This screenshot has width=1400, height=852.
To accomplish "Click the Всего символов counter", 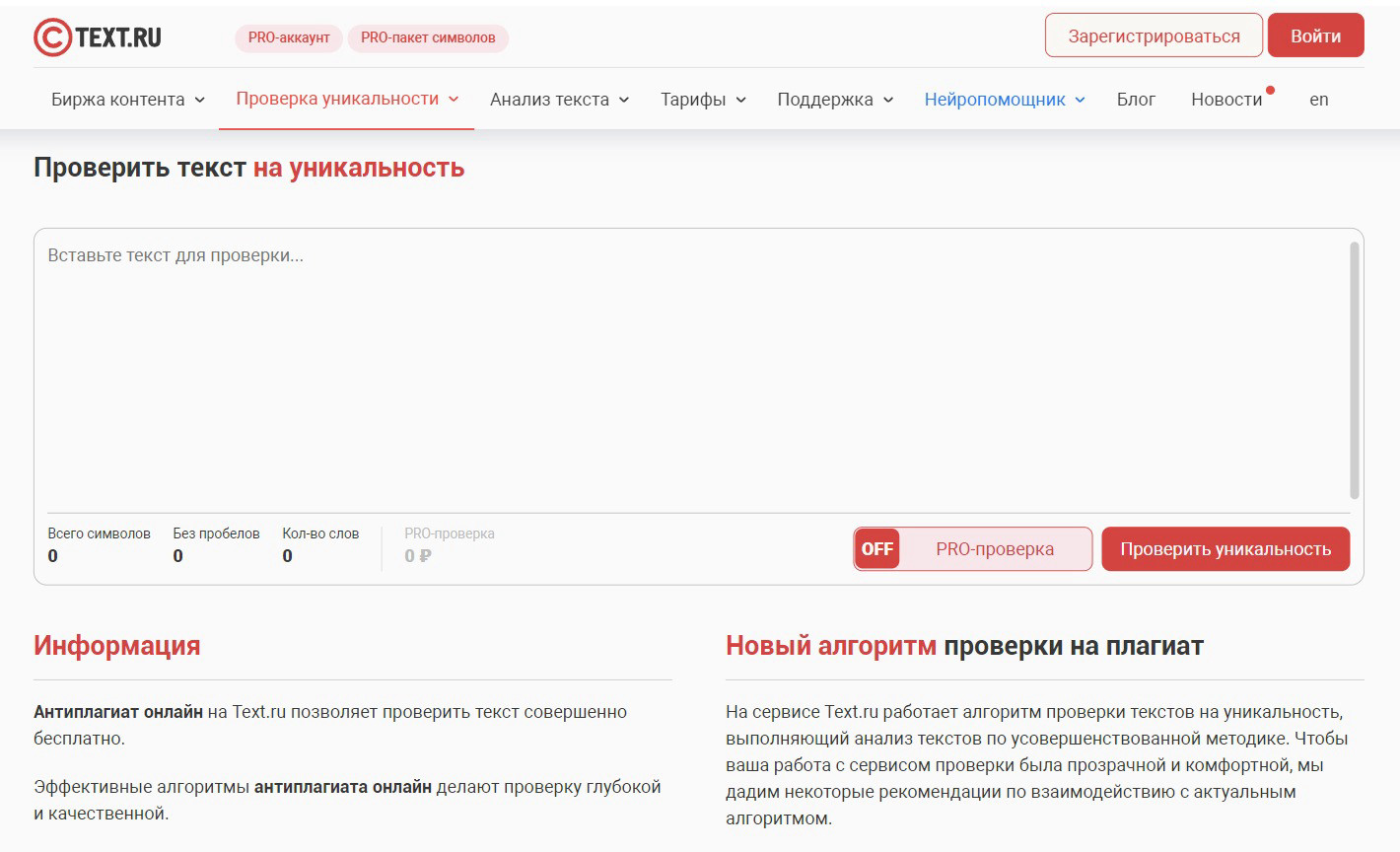I will [99, 544].
